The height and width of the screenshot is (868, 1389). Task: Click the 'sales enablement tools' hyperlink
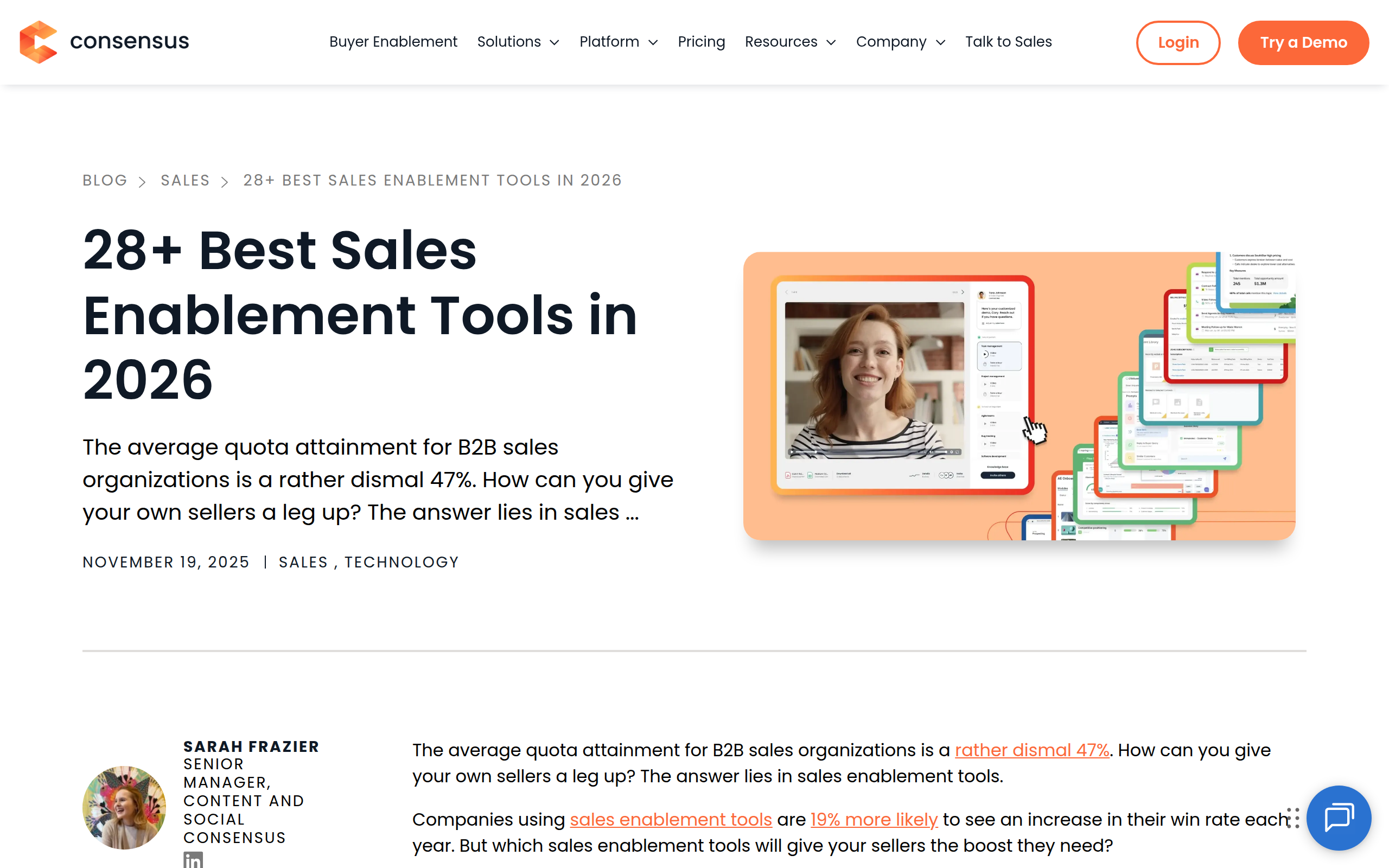[670, 820]
